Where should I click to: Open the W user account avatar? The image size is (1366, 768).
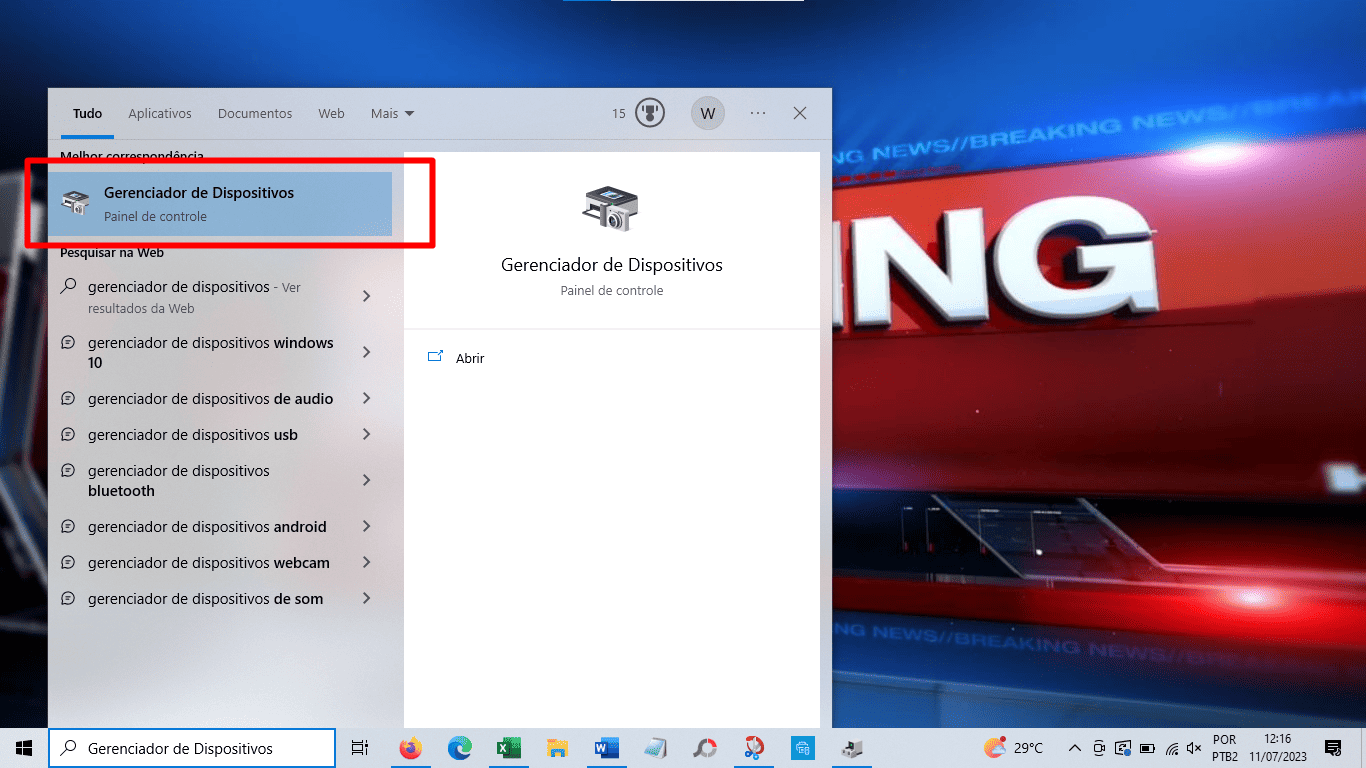pyautogui.click(x=707, y=113)
